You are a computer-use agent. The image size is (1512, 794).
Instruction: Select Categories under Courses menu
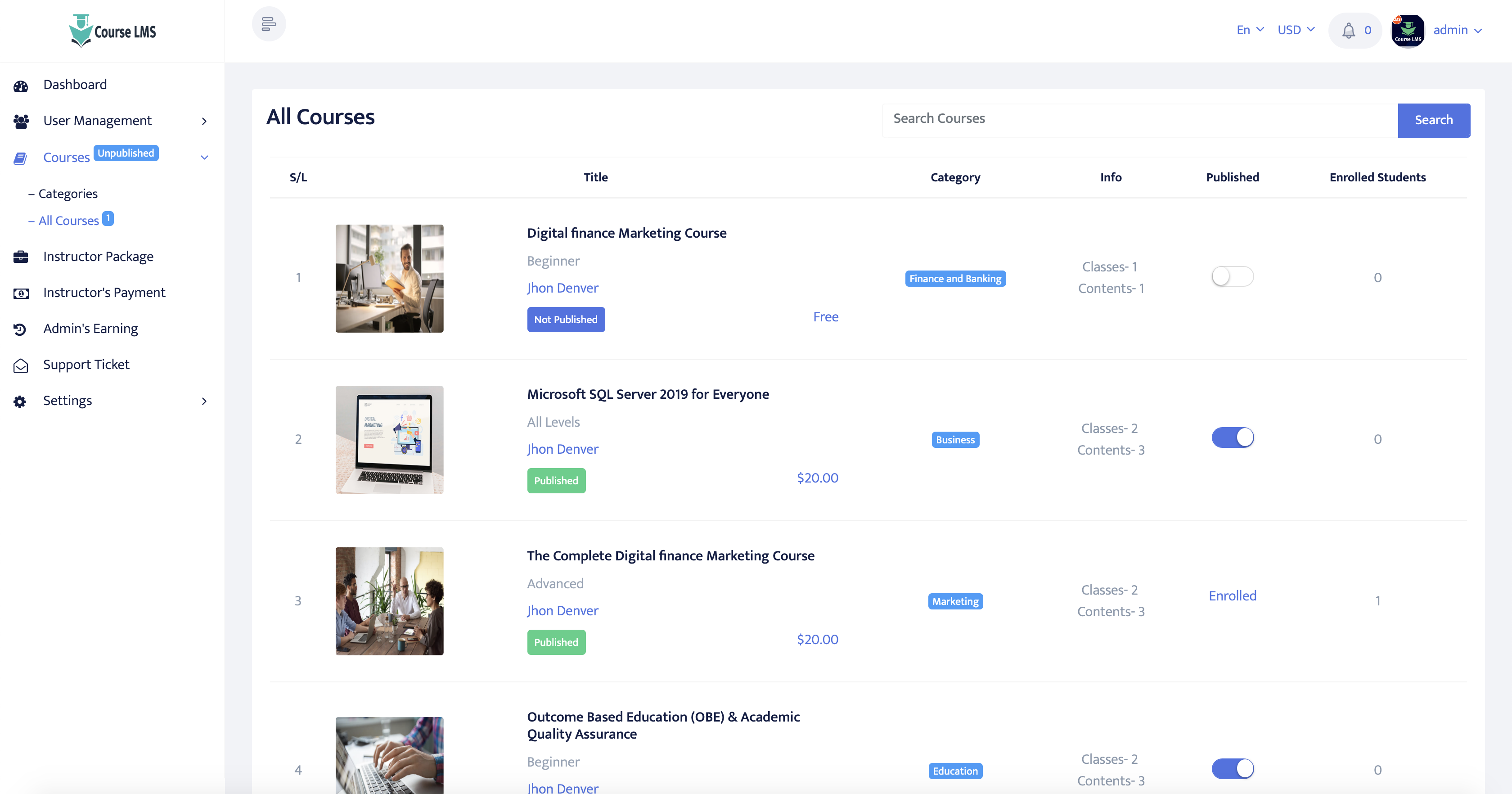(x=67, y=193)
